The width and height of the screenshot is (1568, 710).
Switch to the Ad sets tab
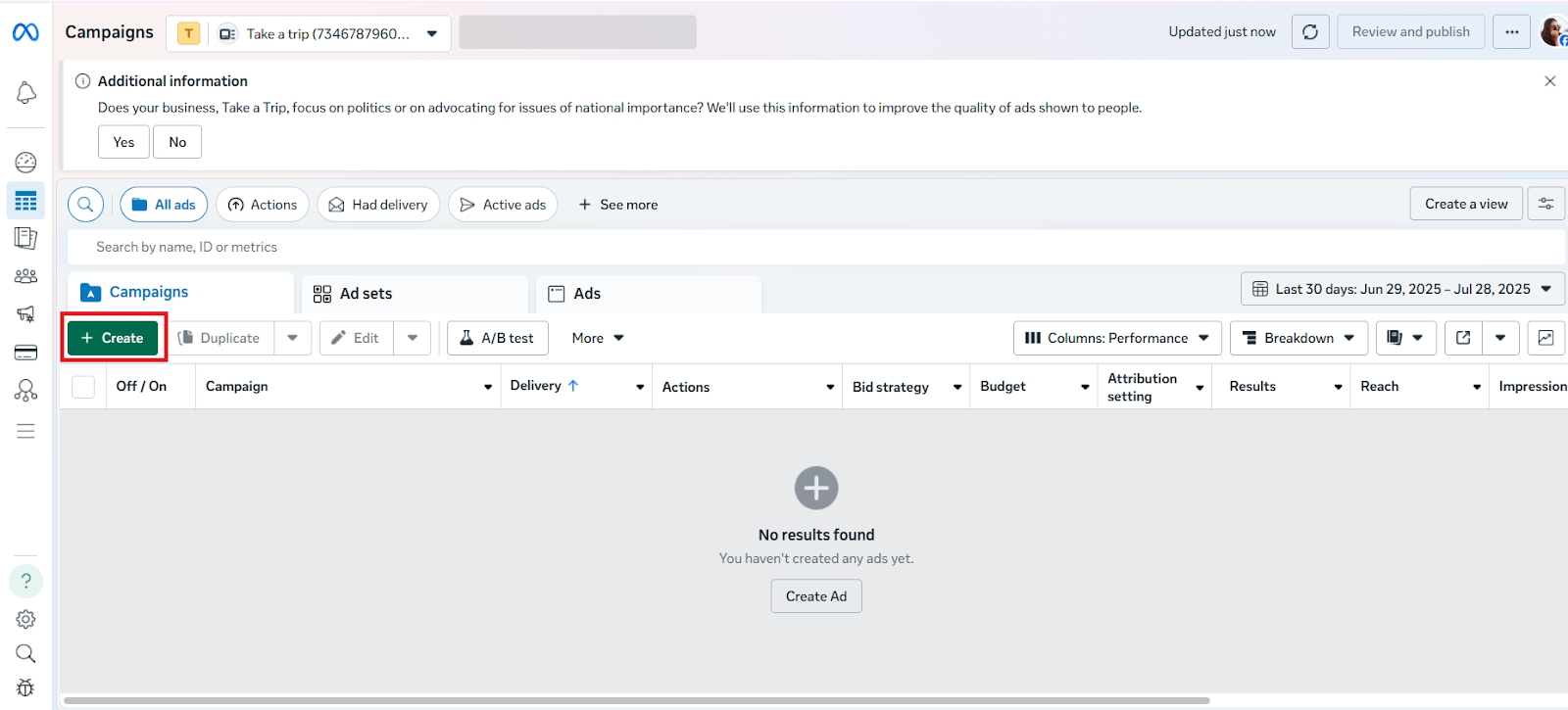tap(365, 294)
